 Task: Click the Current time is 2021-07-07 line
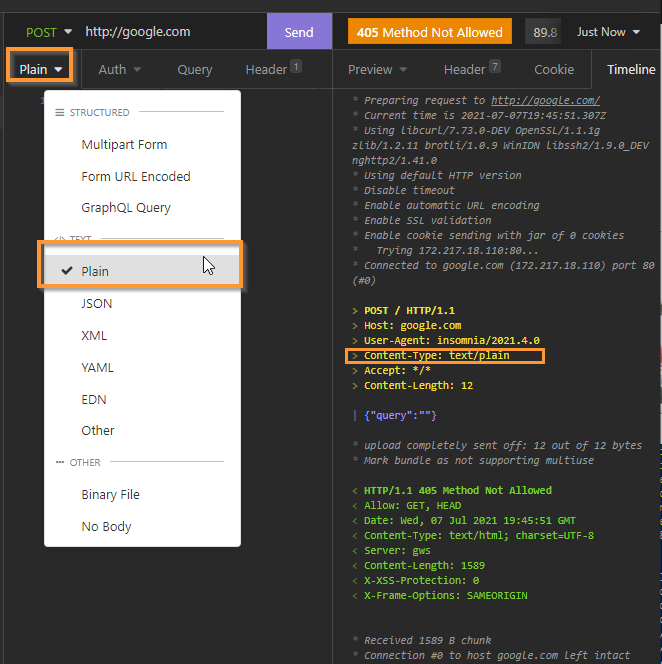[485, 115]
